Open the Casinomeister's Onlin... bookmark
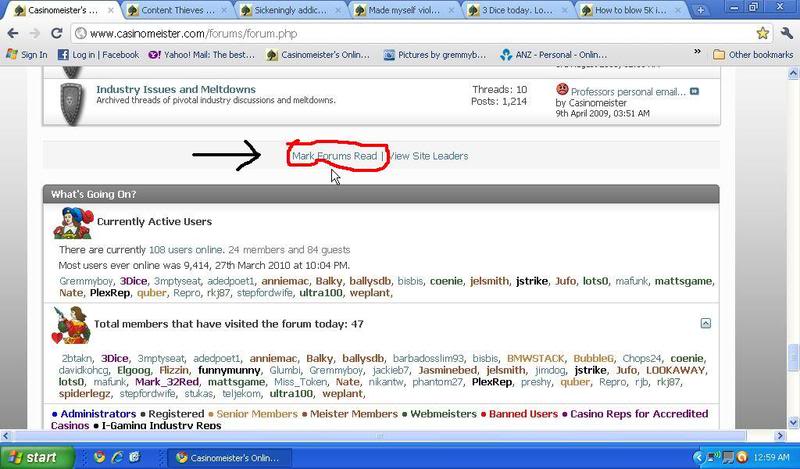Viewport: 800px width, 469px height. pos(318,55)
